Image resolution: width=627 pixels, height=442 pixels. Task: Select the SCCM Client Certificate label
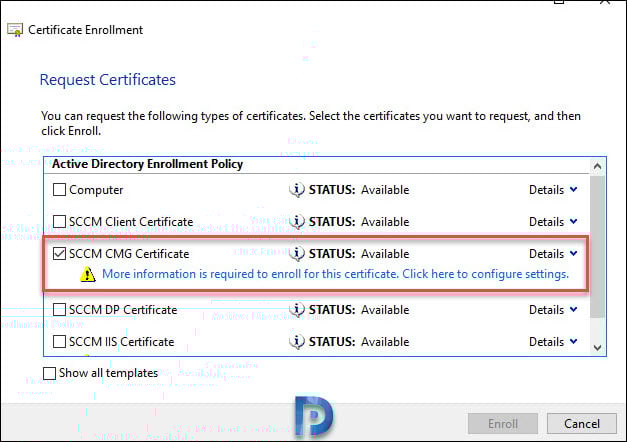[x=131, y=222]
